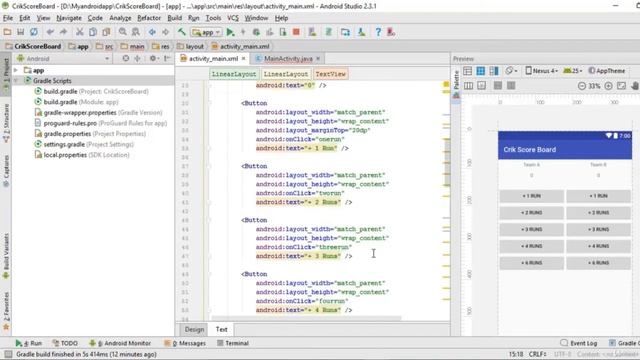Click the Debug app bug icon
This screenshot has height=360, width=640.
pos(256,32)
